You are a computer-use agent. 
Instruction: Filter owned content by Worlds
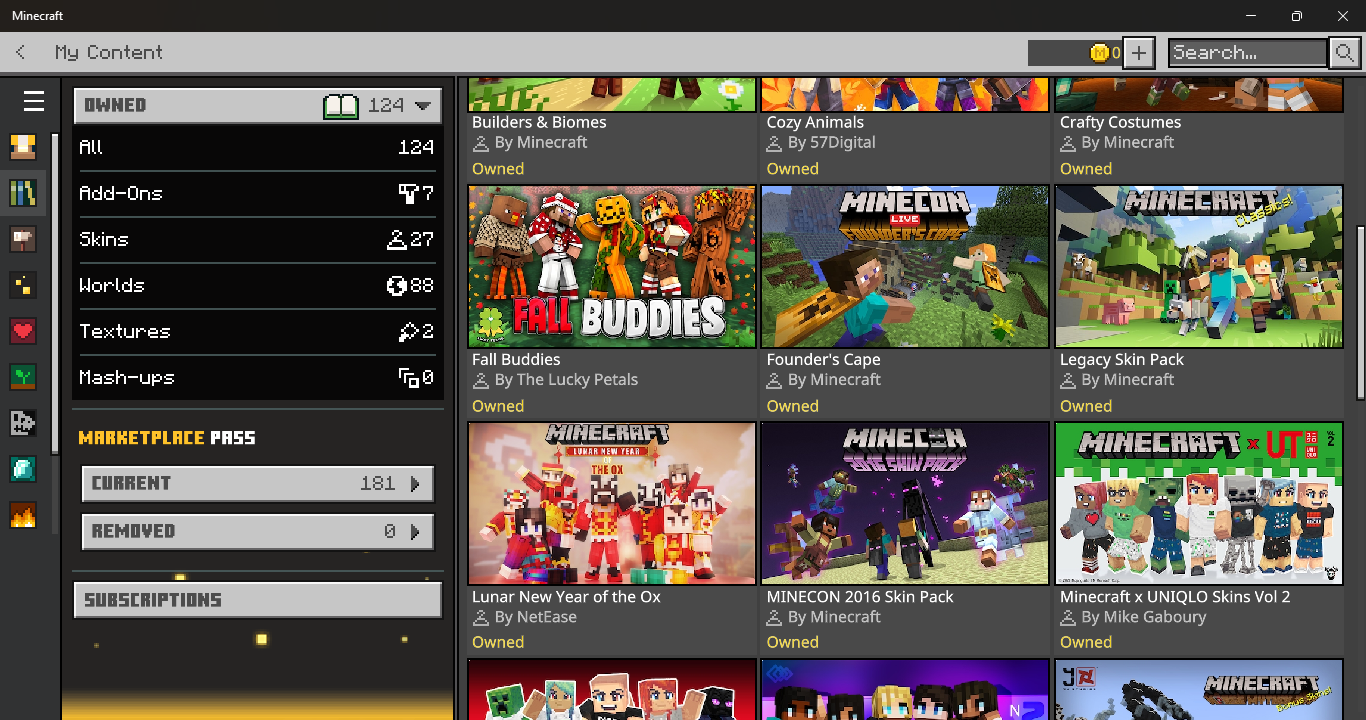tap(258, 285)
